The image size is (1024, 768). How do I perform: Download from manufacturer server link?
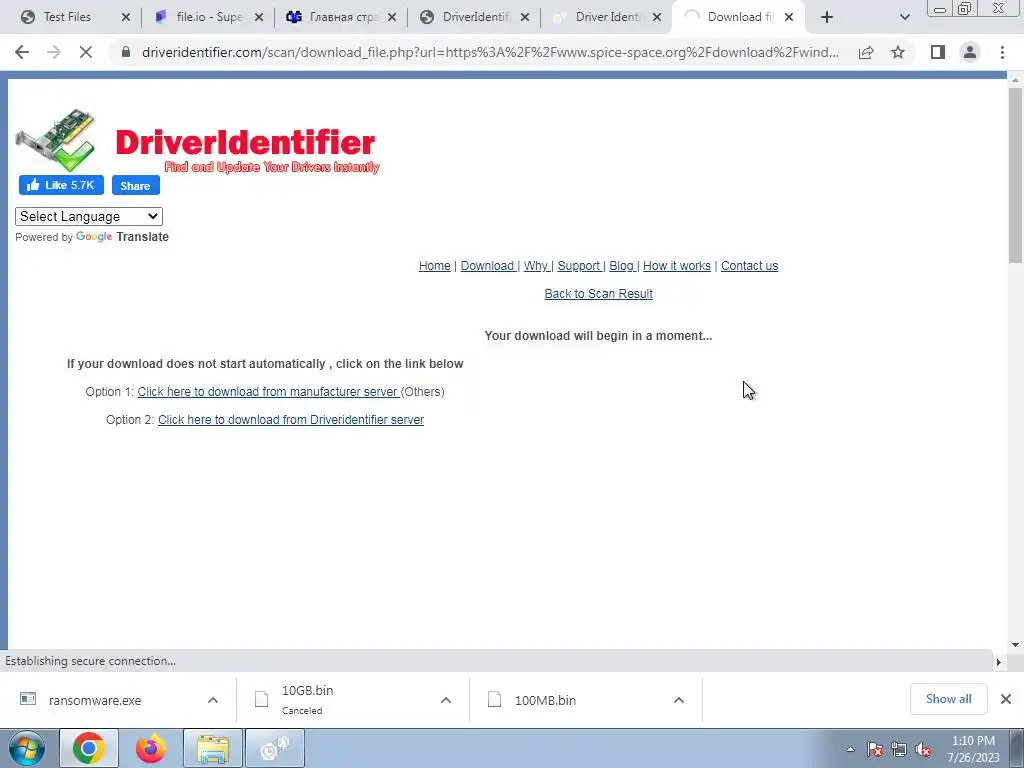pyautogui.click(x=268, y=392)
